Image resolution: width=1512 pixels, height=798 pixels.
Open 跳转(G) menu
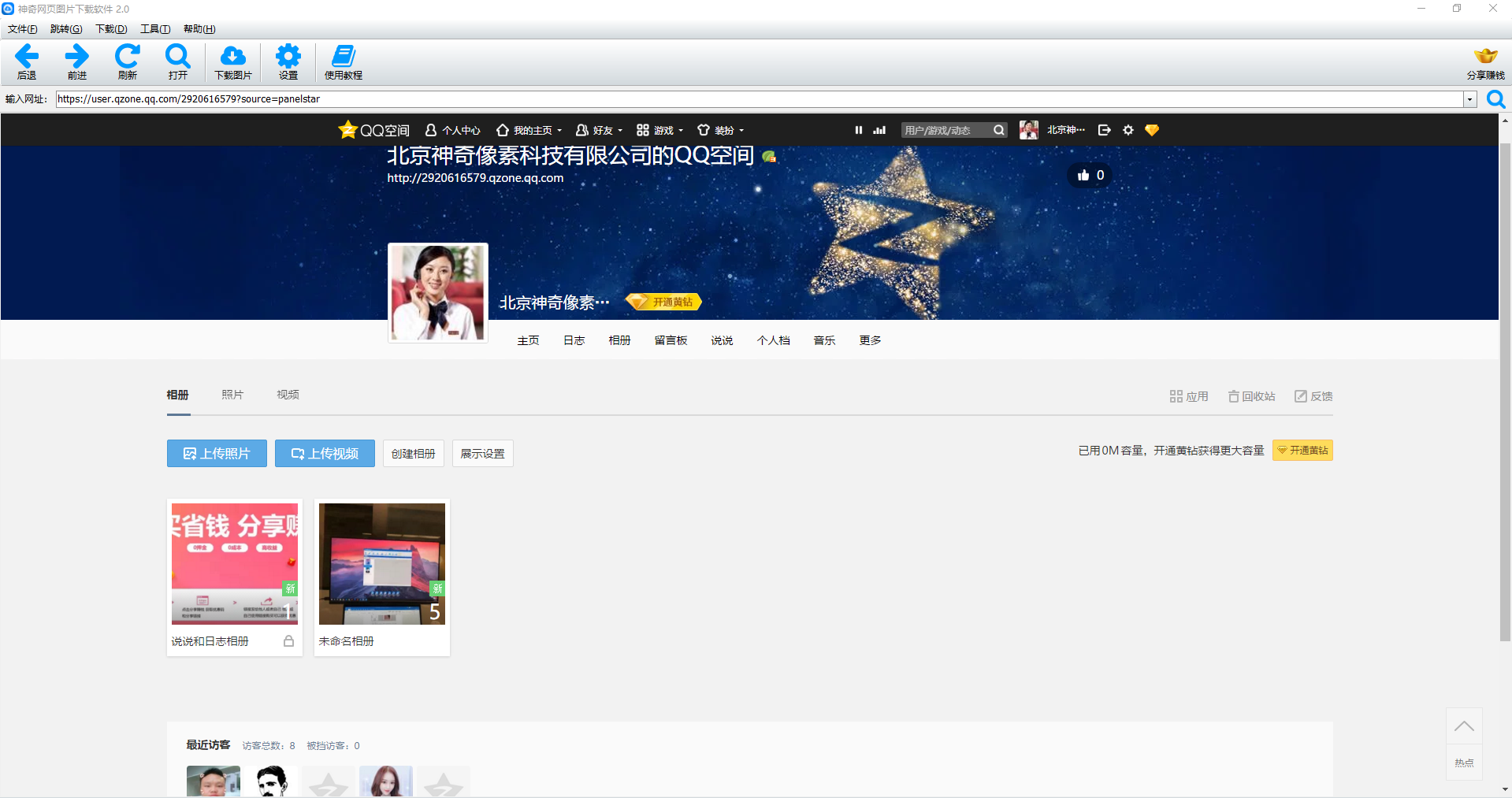pyautogui.click(x=66, y=29)
